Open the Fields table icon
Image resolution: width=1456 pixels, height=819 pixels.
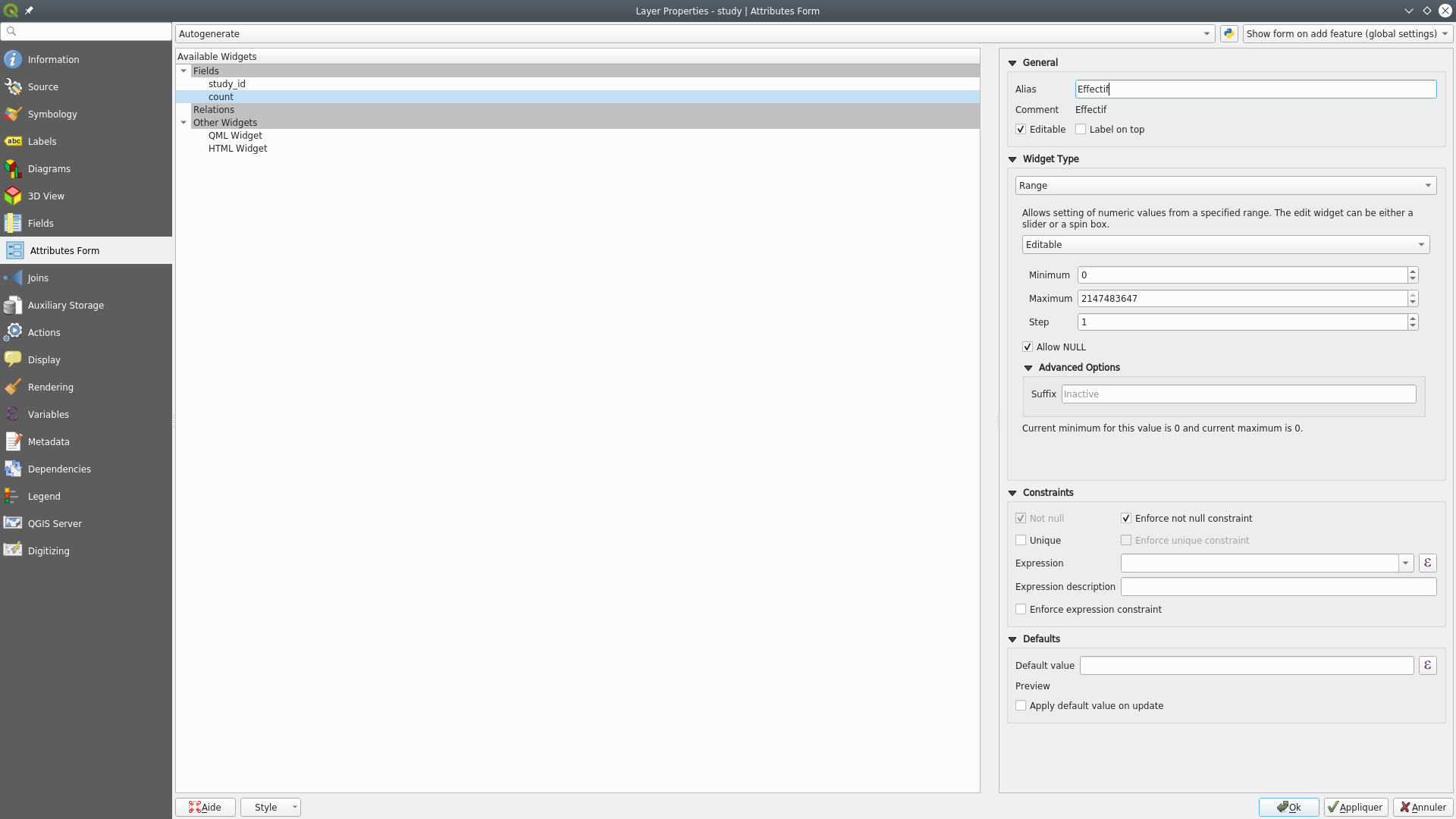pyautogui.click(x=13, y=223)
